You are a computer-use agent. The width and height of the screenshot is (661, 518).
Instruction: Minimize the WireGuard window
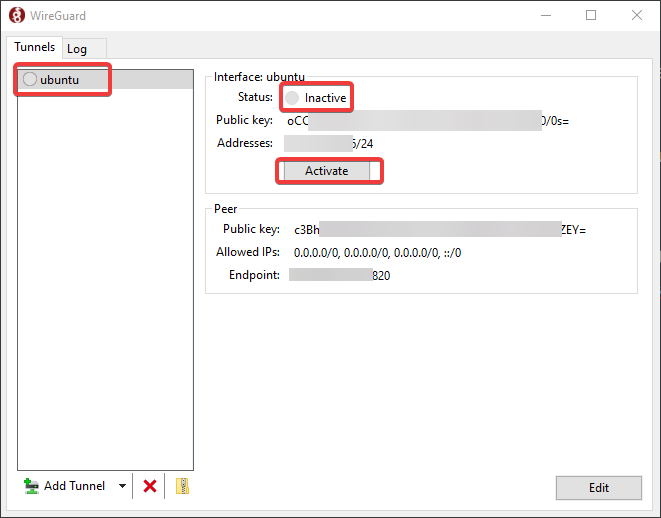(546, 16)
